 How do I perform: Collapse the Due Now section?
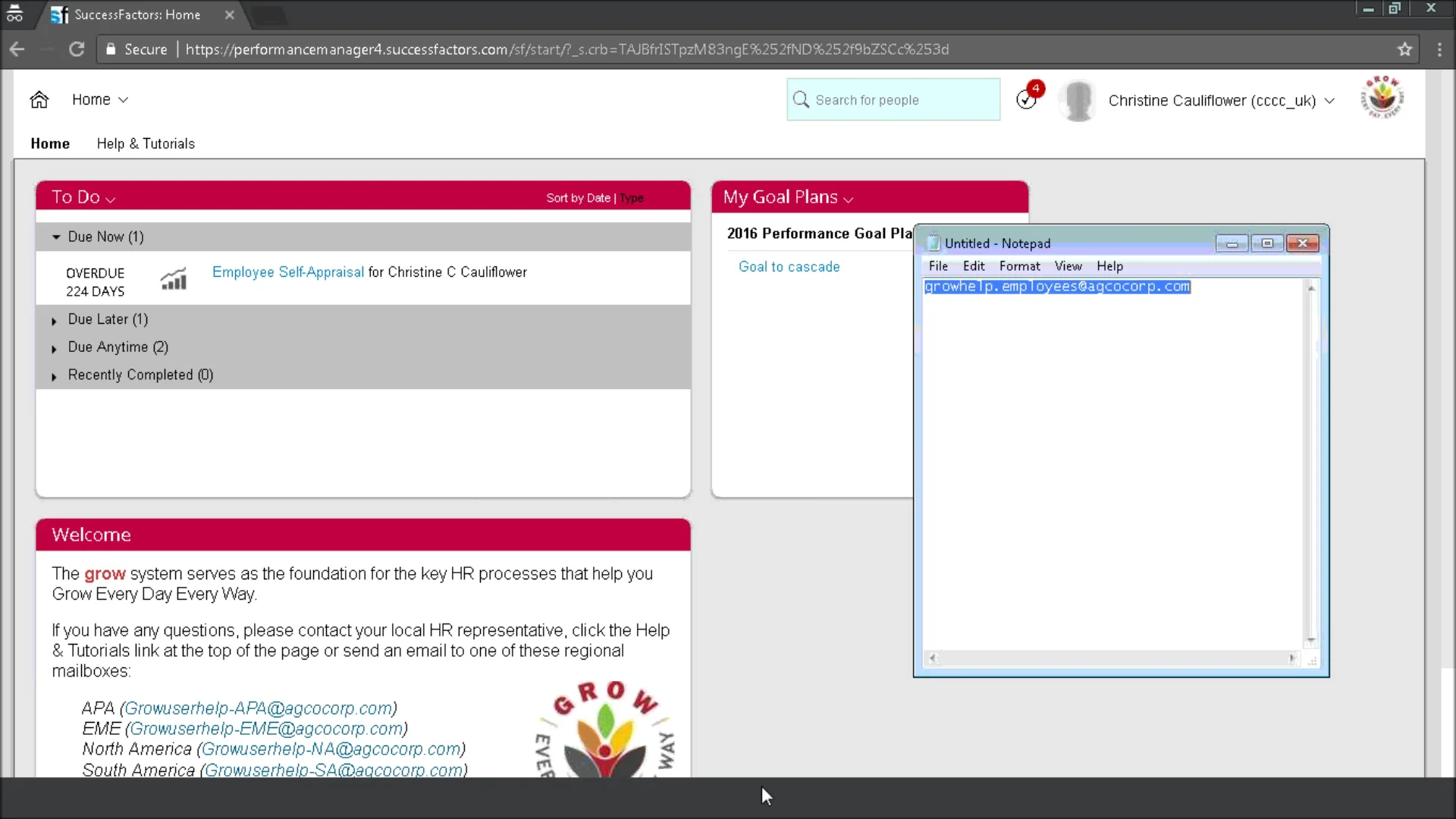click(55, 237)
